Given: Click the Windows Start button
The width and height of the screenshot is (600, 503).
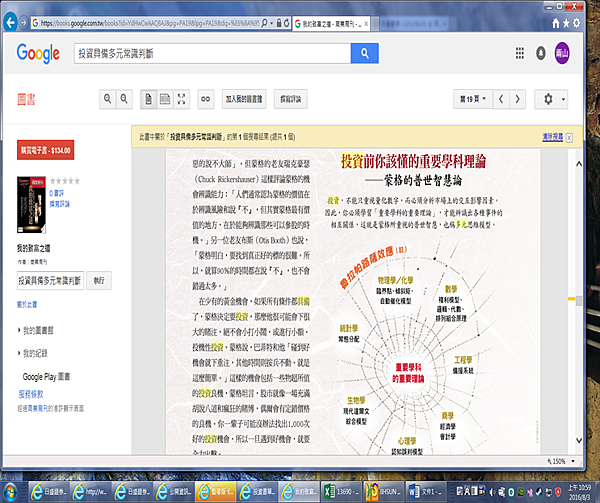Looking at the screenshot, I should pos(10,491).
